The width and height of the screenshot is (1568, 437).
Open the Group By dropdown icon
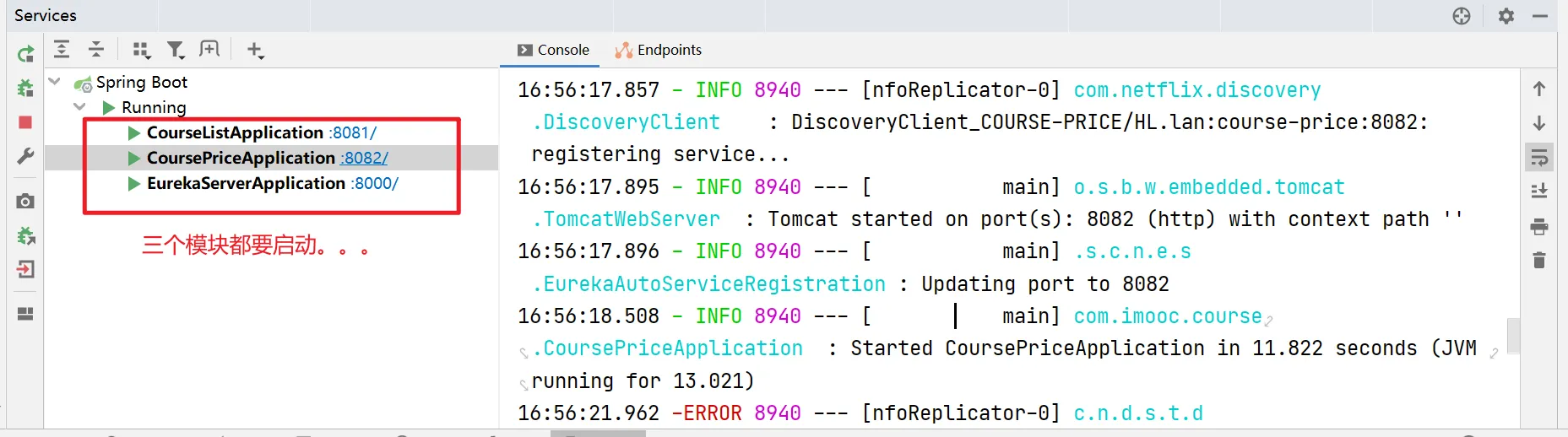[x=141, y=51]
